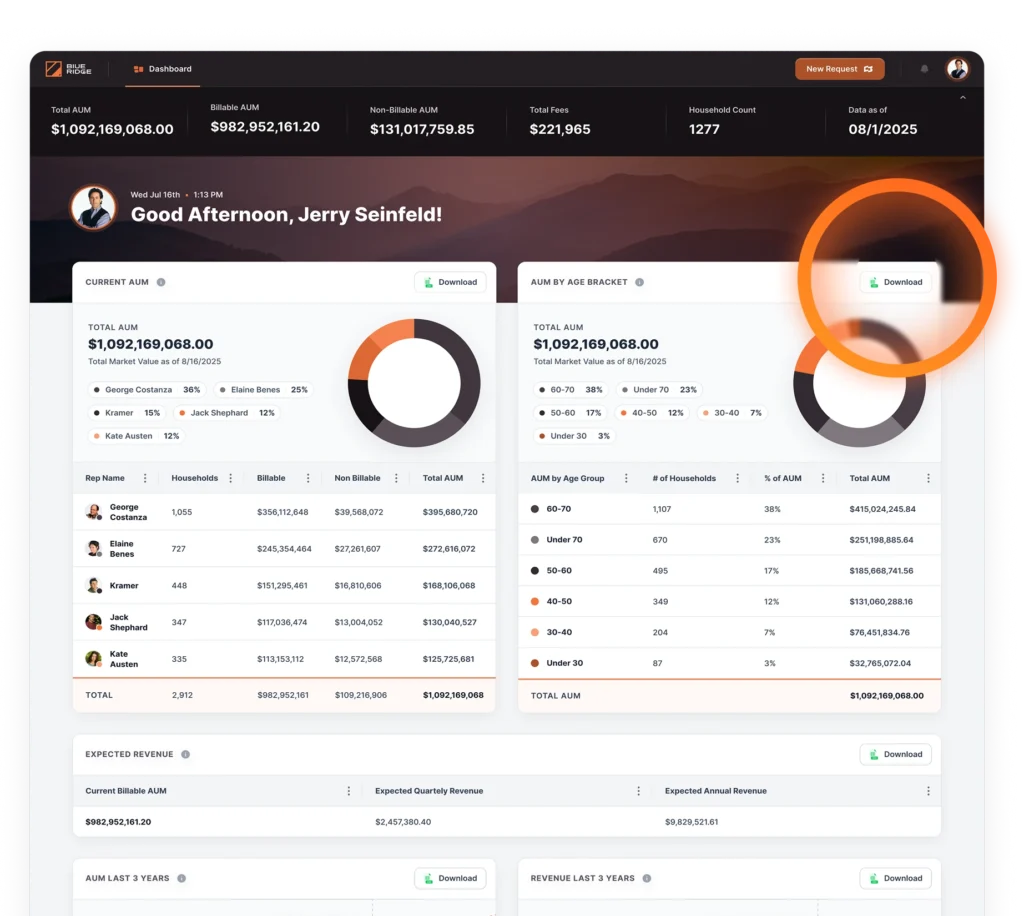Open the % of AUM column menu
Viewport: 1024px width, 916px height.
[823, 478]
